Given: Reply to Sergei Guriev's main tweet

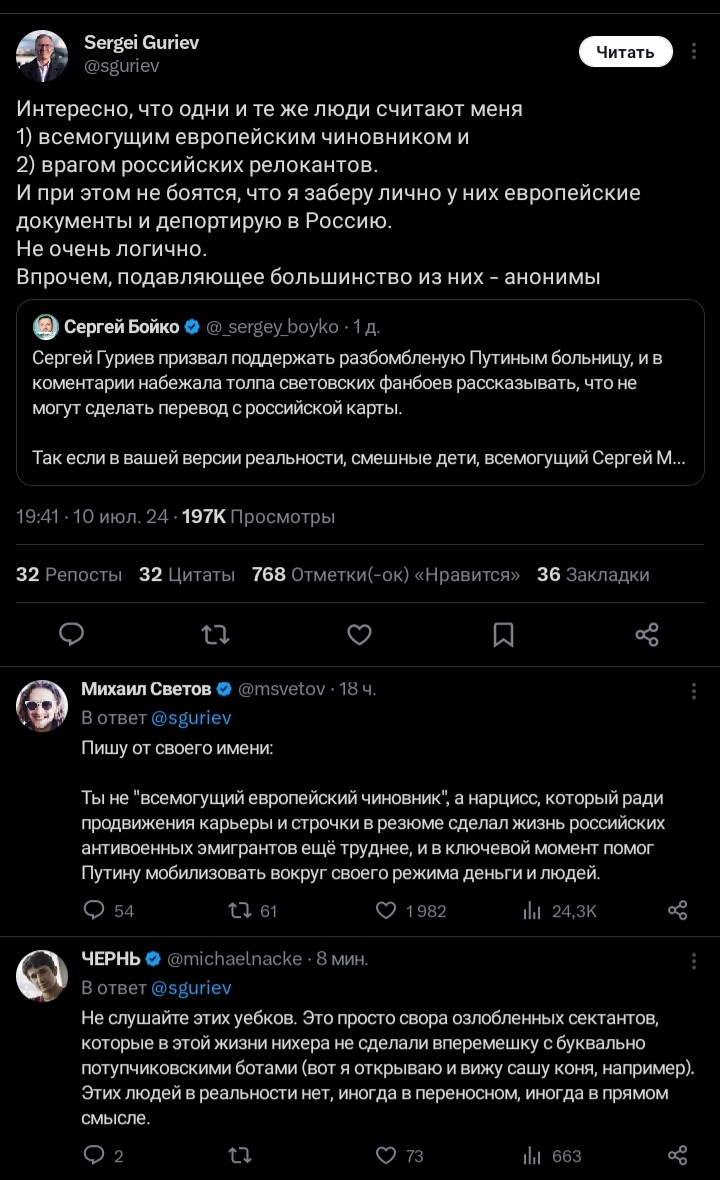Looking at the screenshot, I should 71,634.
